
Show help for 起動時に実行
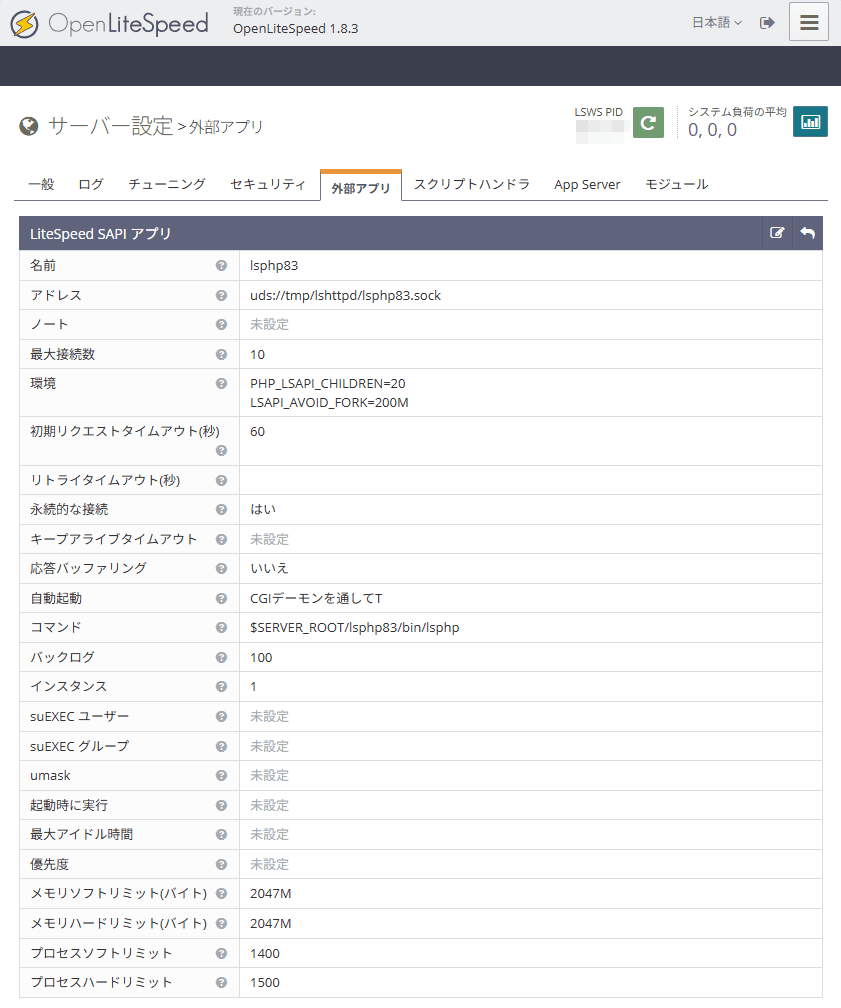[x=221, y=806]
